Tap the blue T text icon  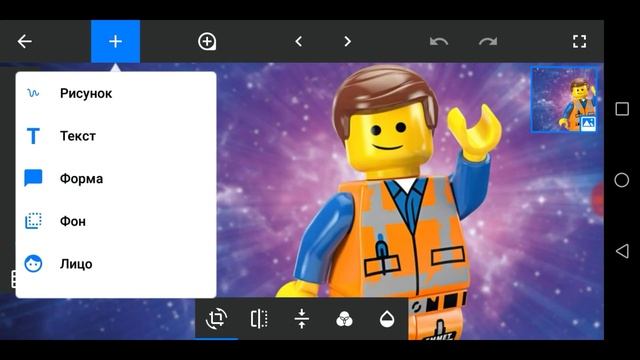click(x=33, y=136)
